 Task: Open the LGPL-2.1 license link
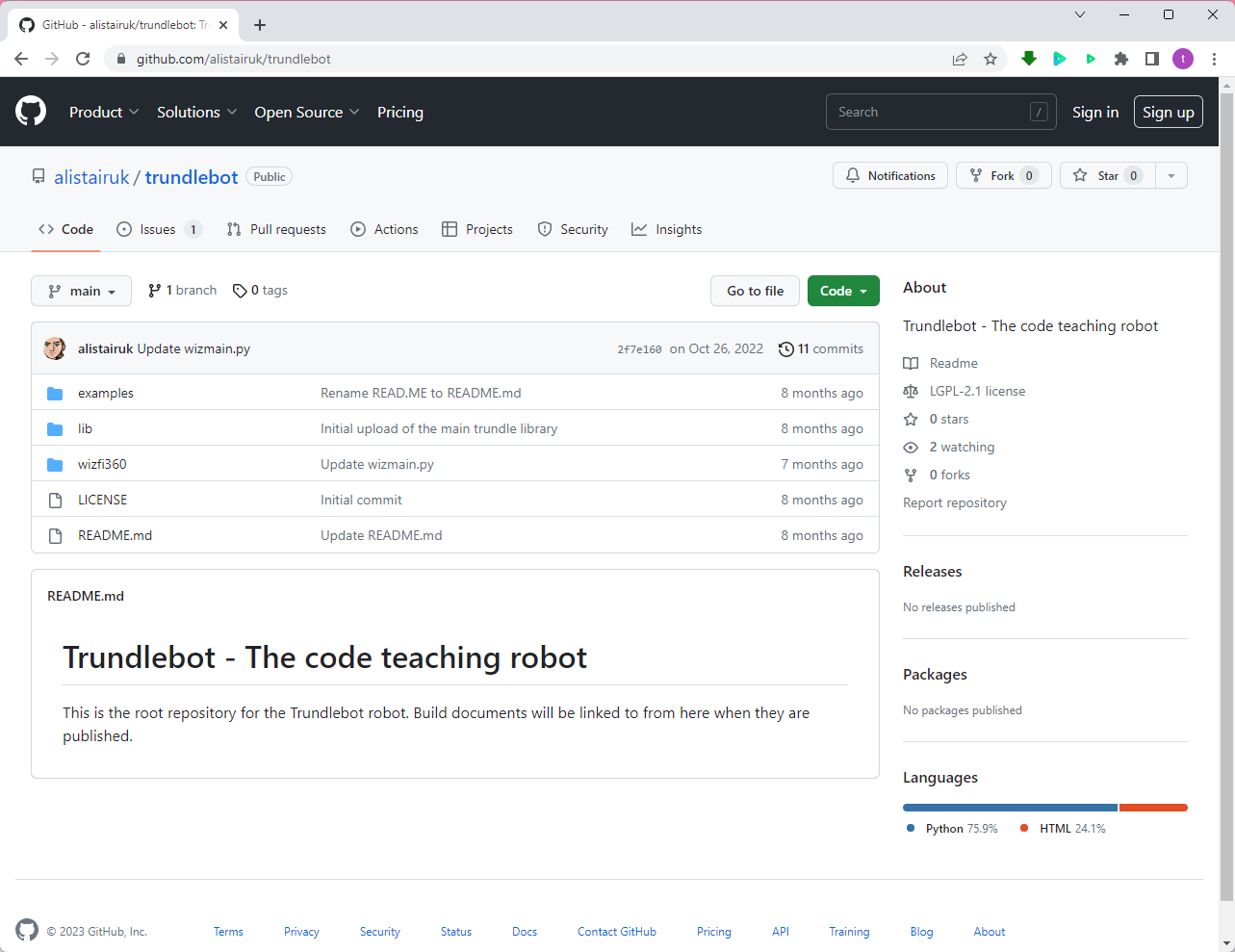coord(977,391)
